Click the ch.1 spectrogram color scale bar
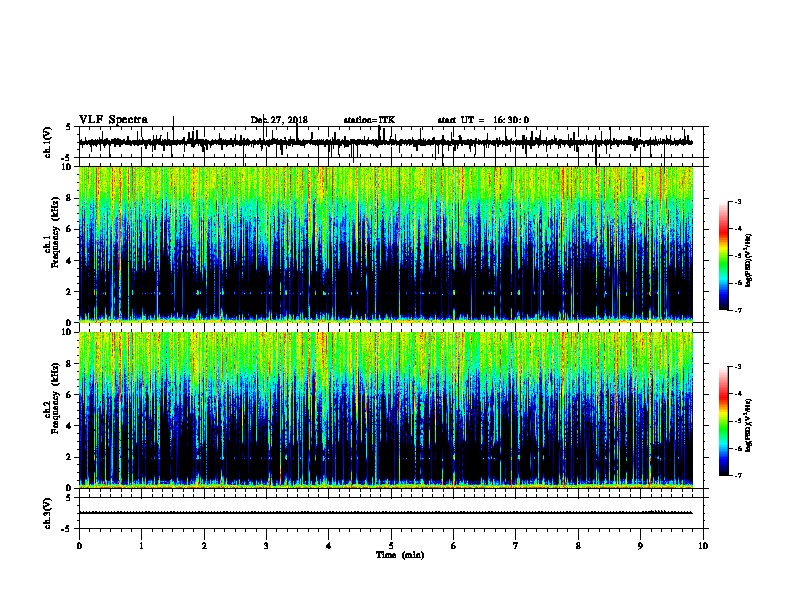Viewport: 792px width, 612px height. pos(723,256)
